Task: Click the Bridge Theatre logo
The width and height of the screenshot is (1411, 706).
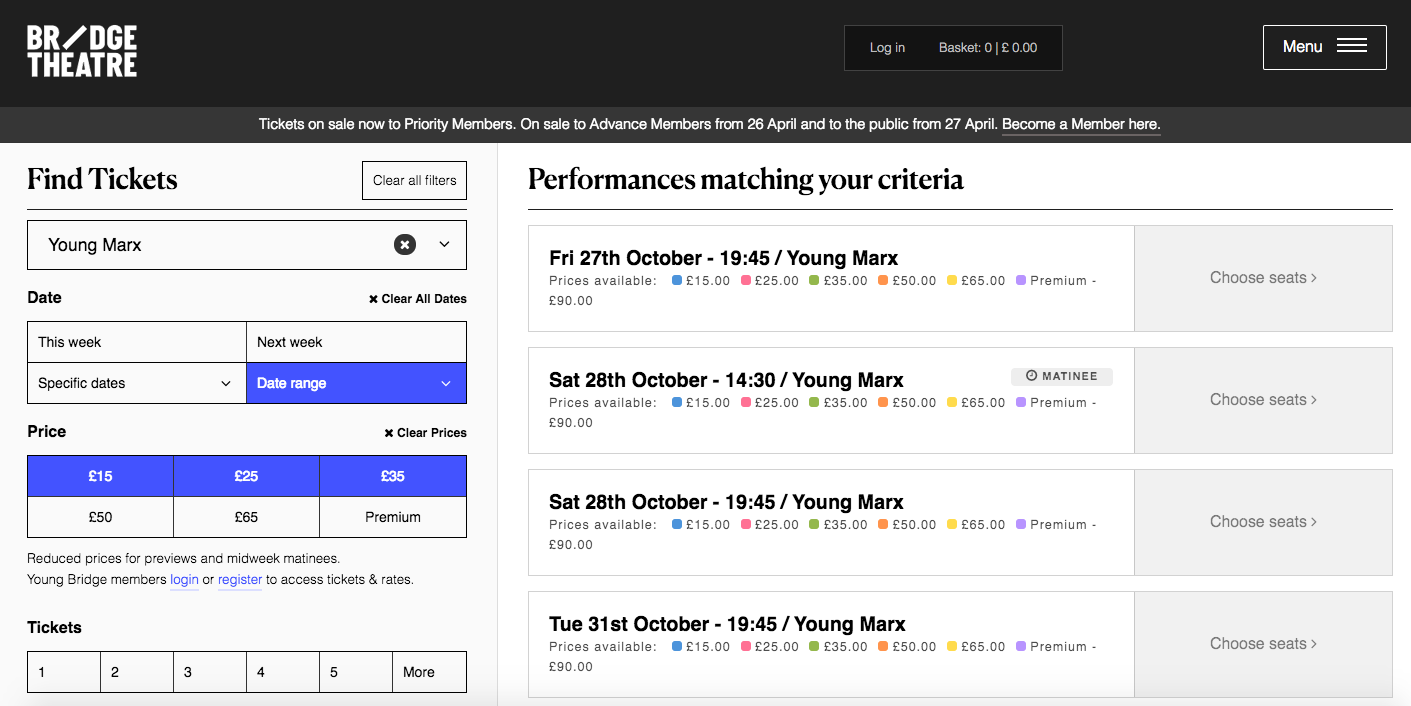Action: pos(82,52)
